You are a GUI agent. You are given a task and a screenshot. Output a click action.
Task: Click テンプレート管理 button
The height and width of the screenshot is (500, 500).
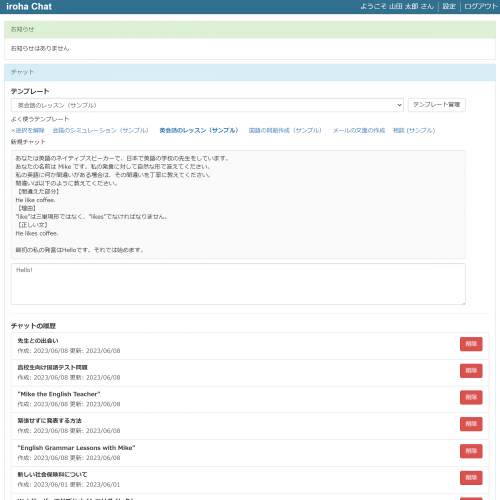click(437, 105)
